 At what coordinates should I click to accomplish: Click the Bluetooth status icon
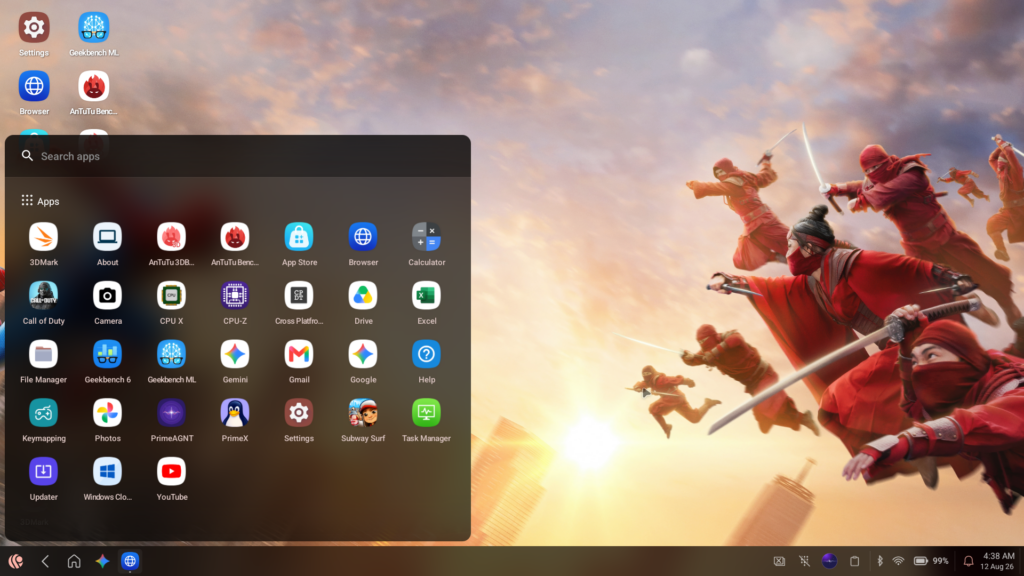click(x=880, y=561)
